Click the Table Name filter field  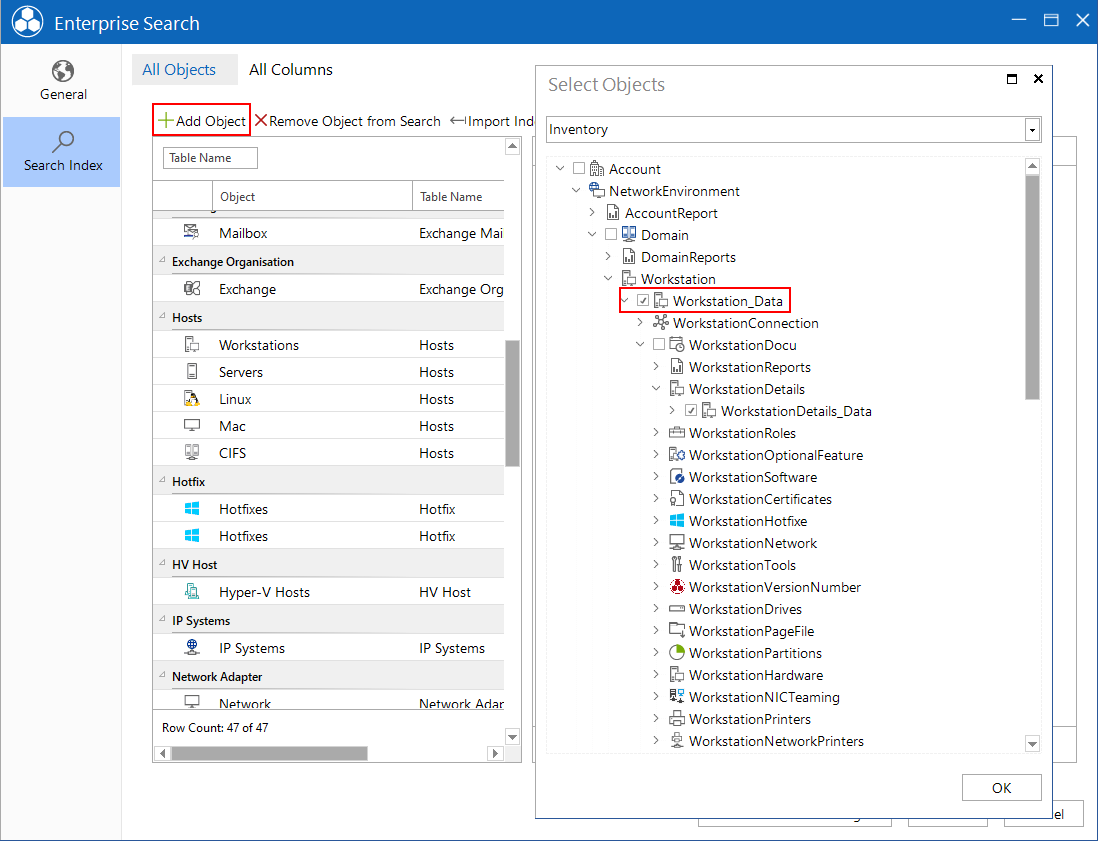210,158
